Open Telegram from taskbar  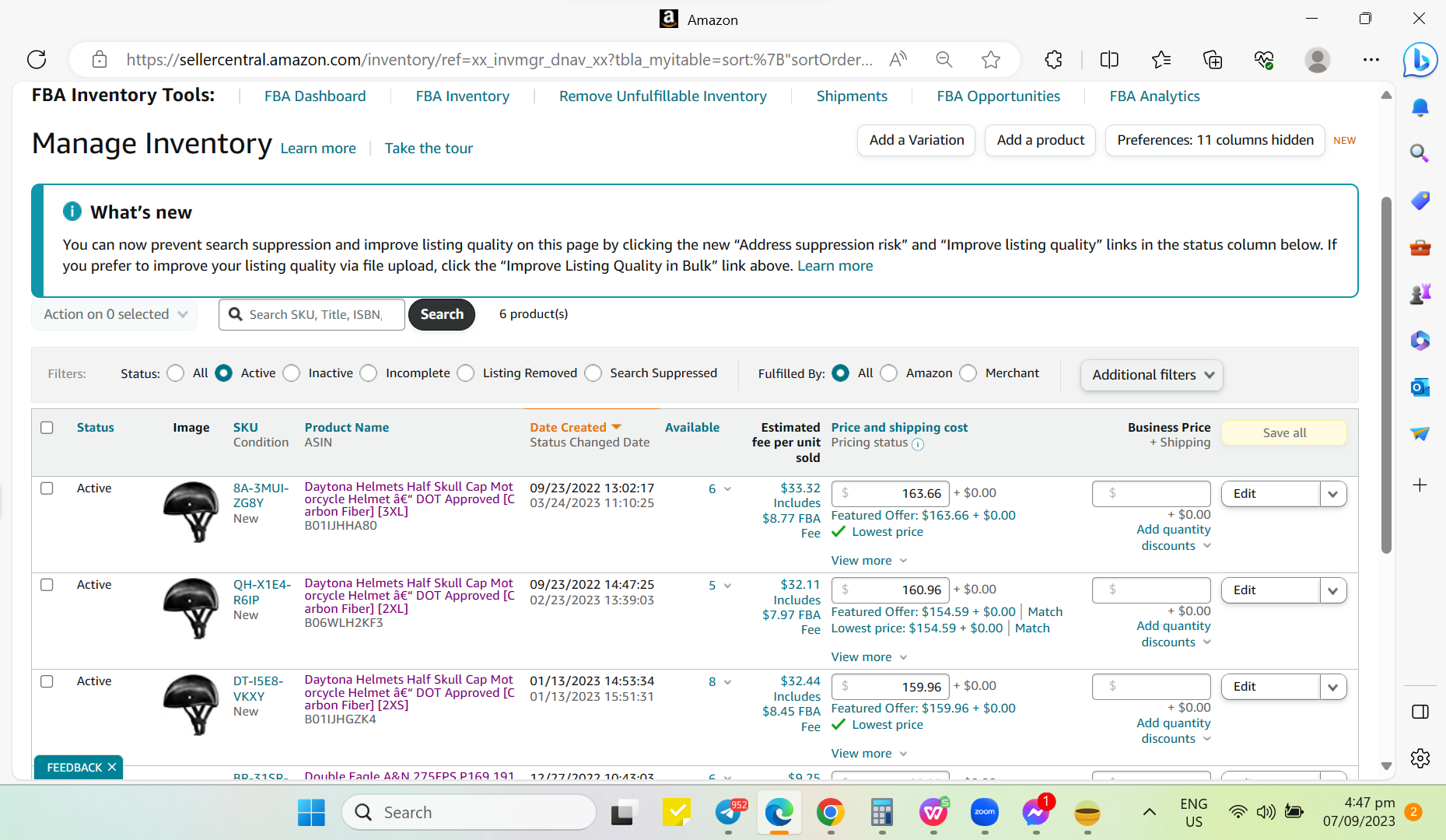point(730,813)
